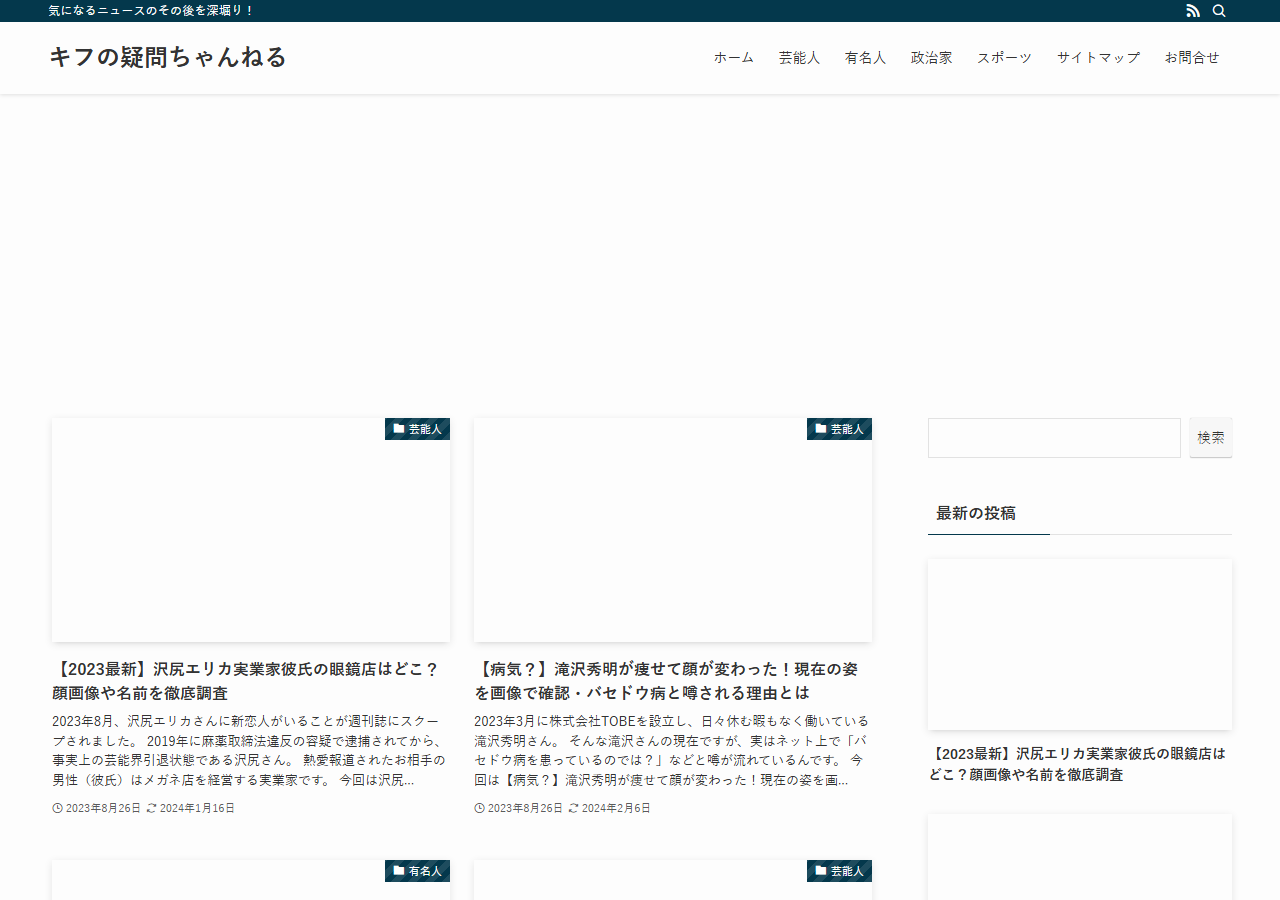Screen dimensions: 1280x900
Task: Click 芸能人 category badge on first article
Action: 417,429
